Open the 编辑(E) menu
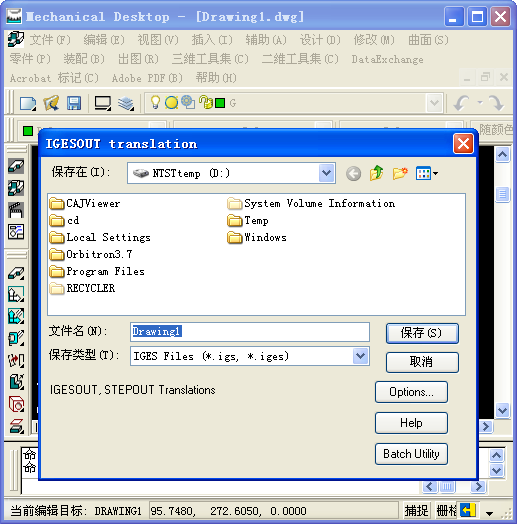Viewport: 517px width, 524px height. (x=104, y=40)
